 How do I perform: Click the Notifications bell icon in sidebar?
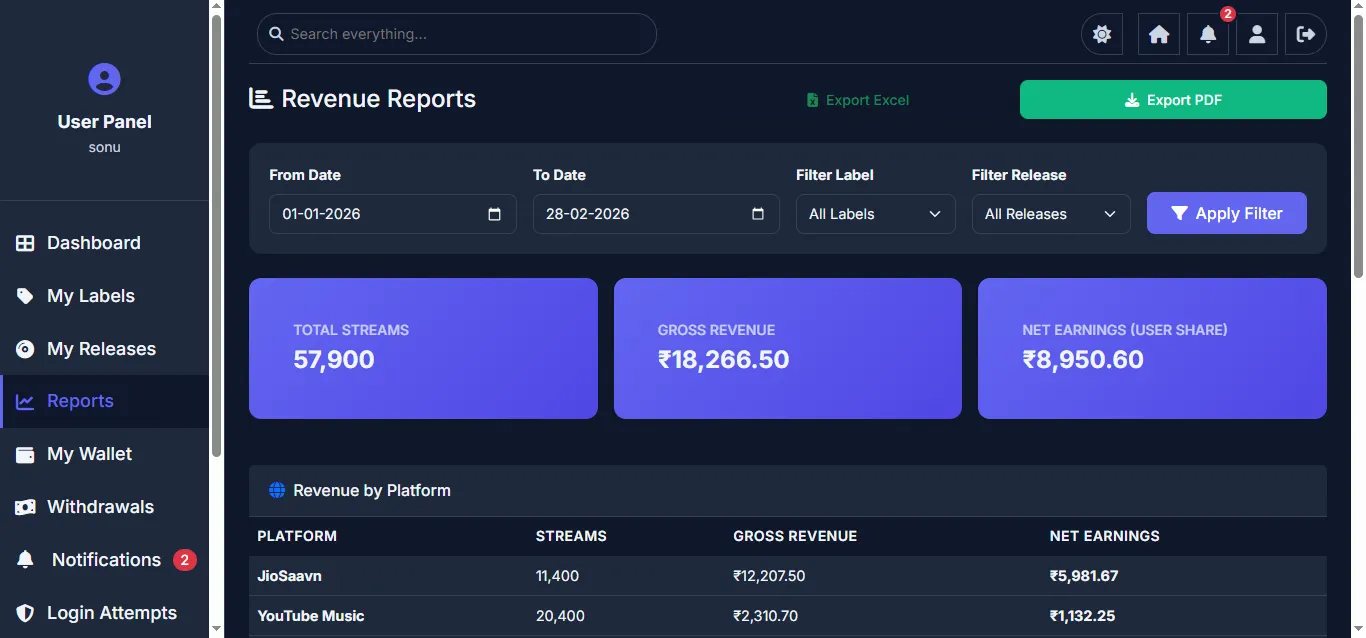pyautogui.click(x=25, y=560)
